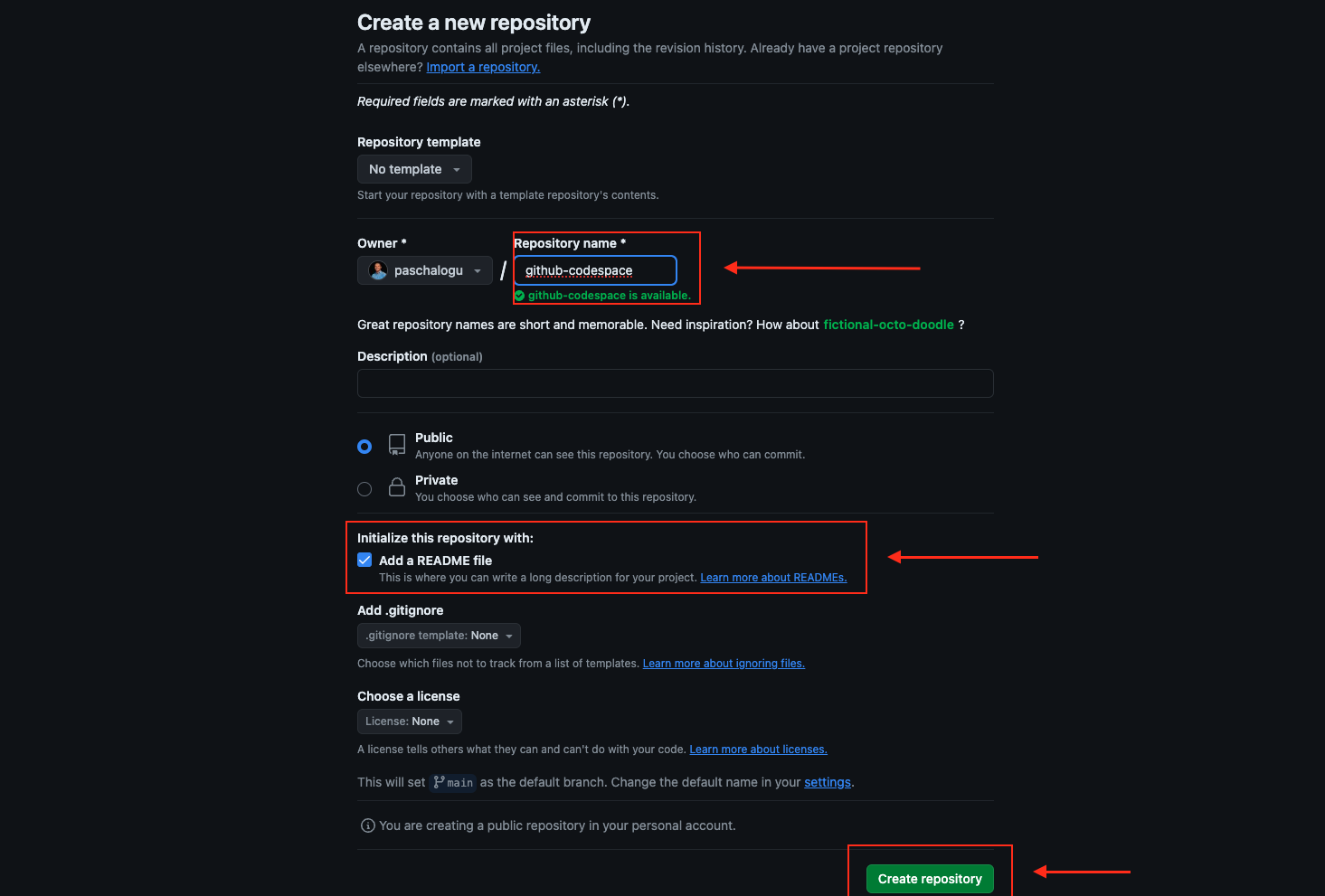
Task: Open the paschalogu owner dropdown
Action: coord(424,269)
